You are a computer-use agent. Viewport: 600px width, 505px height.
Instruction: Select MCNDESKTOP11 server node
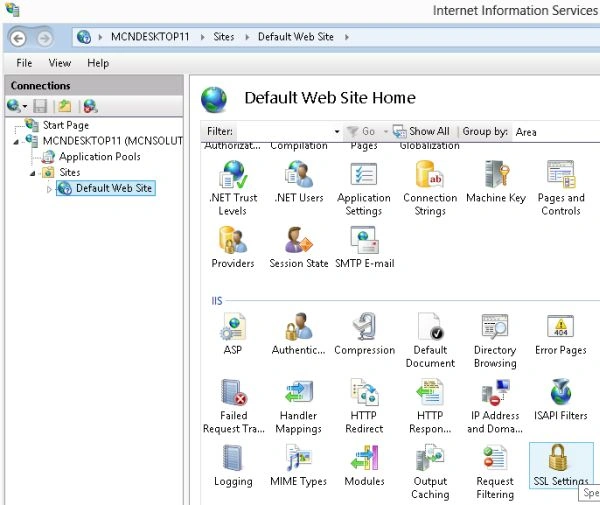tap(113, 141)
